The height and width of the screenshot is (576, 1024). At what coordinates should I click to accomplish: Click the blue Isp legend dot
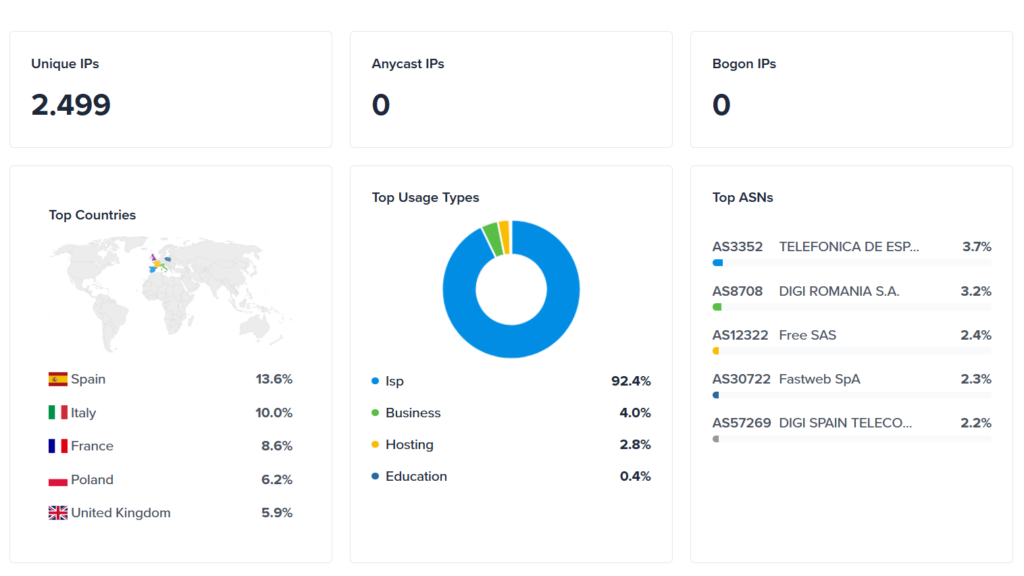click(x=375, y=381)
